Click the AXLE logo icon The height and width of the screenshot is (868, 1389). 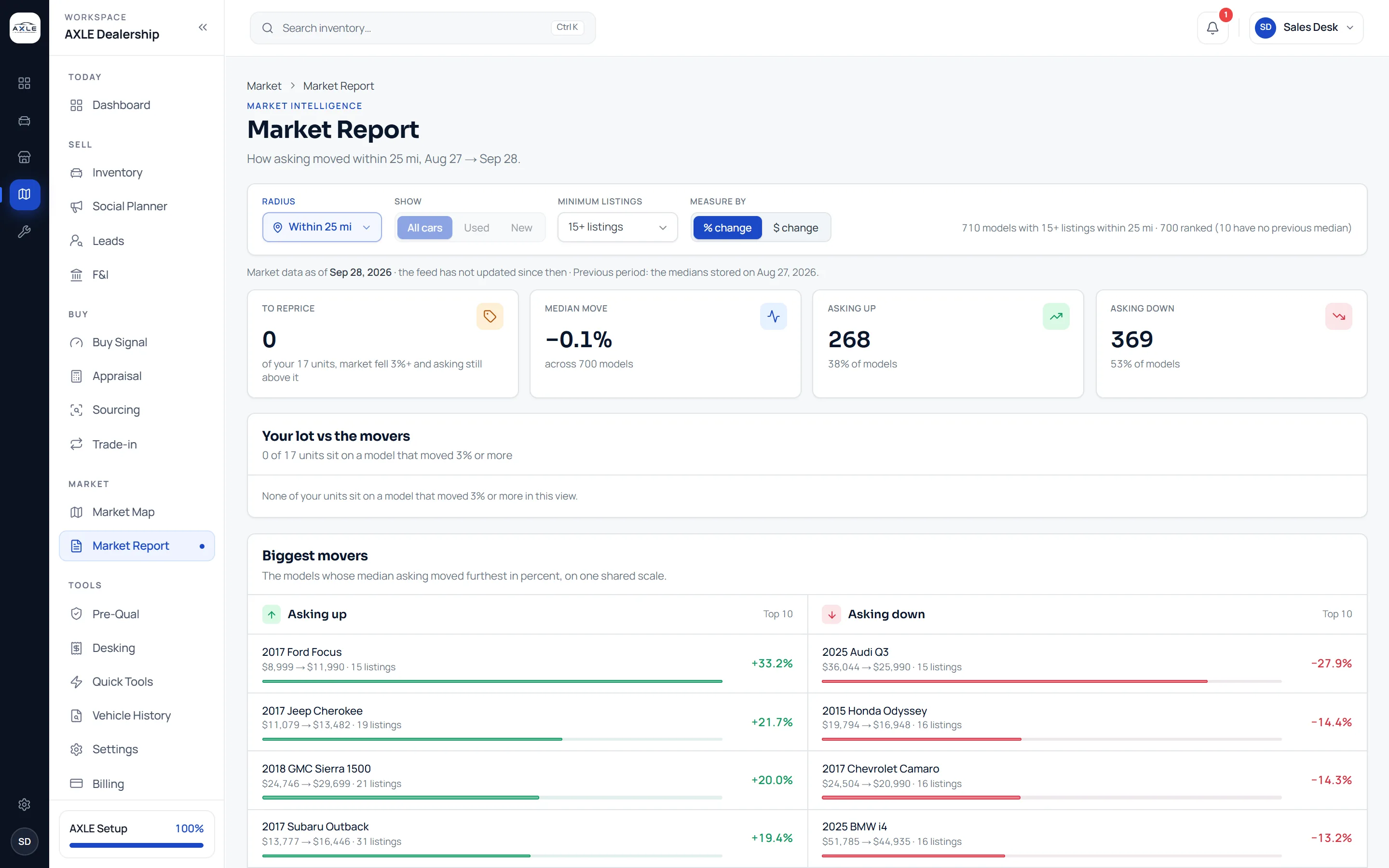[x=25, y=27]
